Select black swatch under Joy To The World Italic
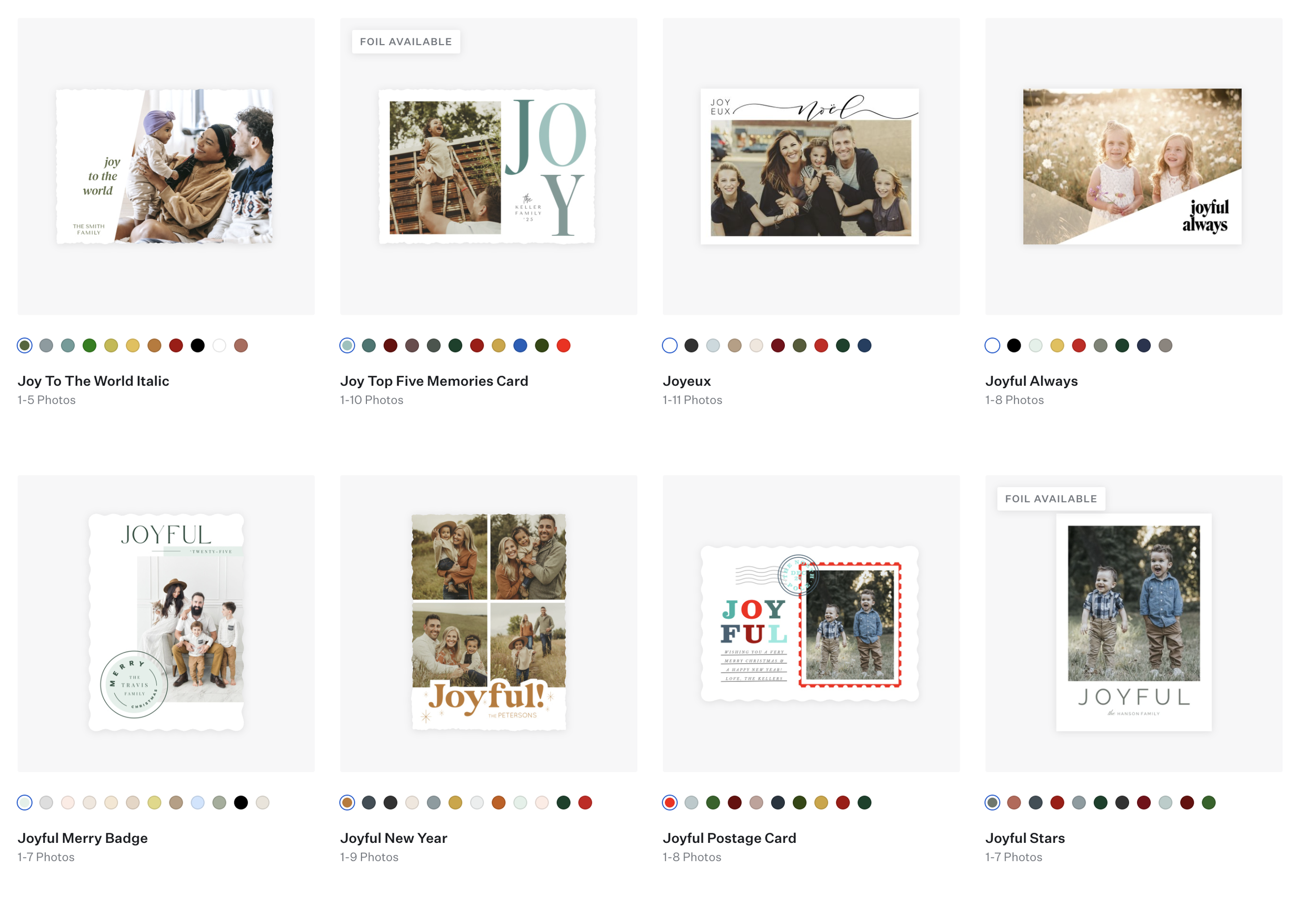 pyautogui.click(x=198, y=346)
